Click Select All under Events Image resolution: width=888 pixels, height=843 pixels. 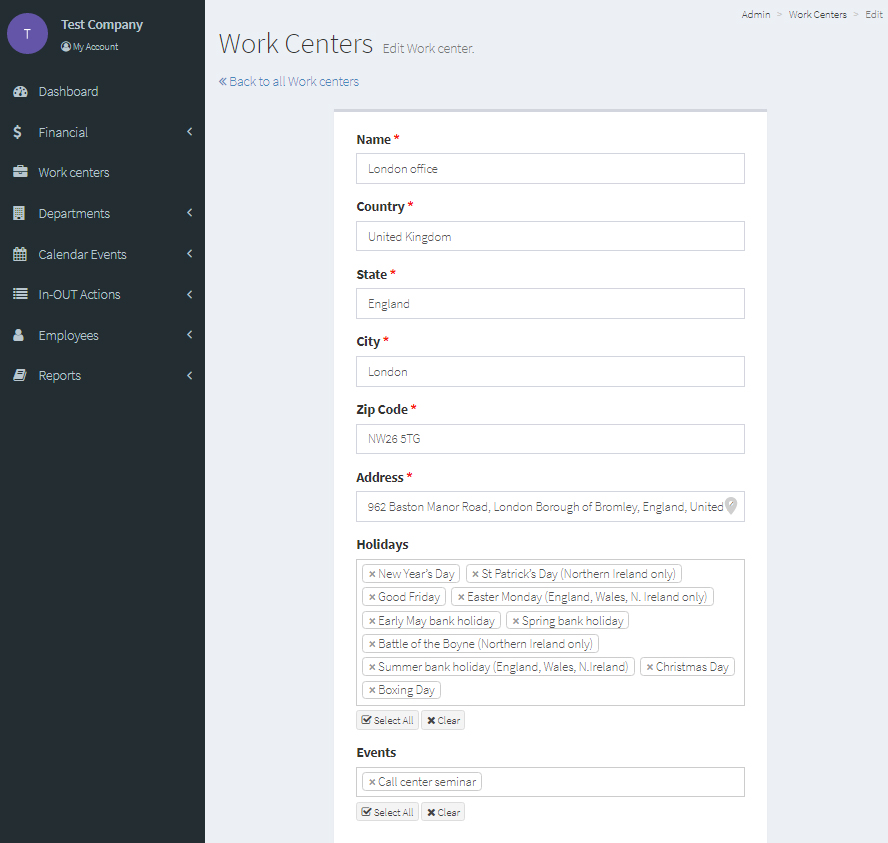point(387,812)
